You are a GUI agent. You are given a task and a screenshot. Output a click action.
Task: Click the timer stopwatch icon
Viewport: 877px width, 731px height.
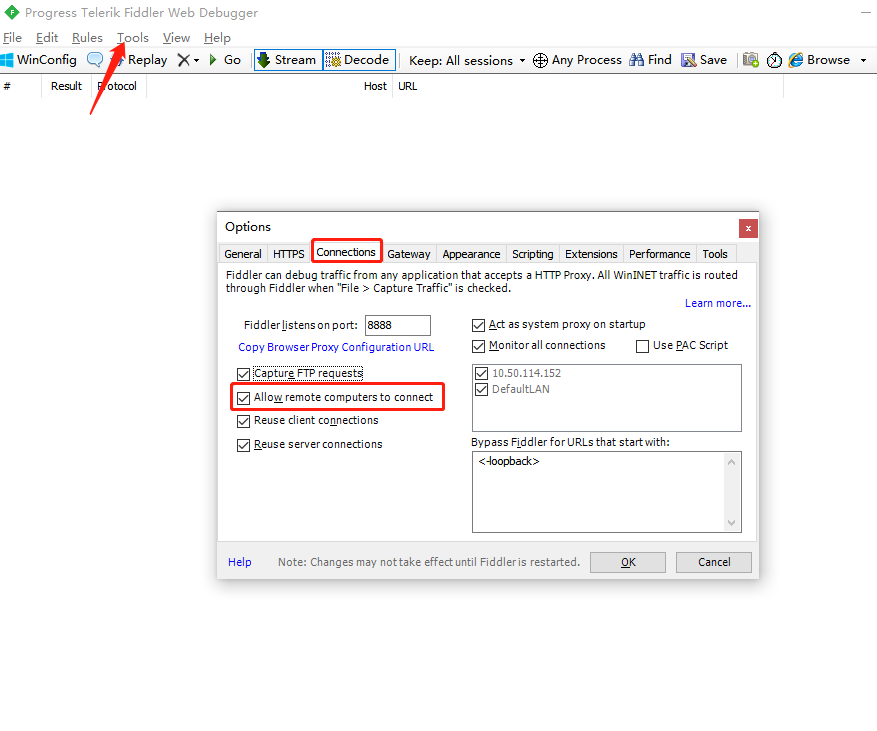[x=774, y=60]
